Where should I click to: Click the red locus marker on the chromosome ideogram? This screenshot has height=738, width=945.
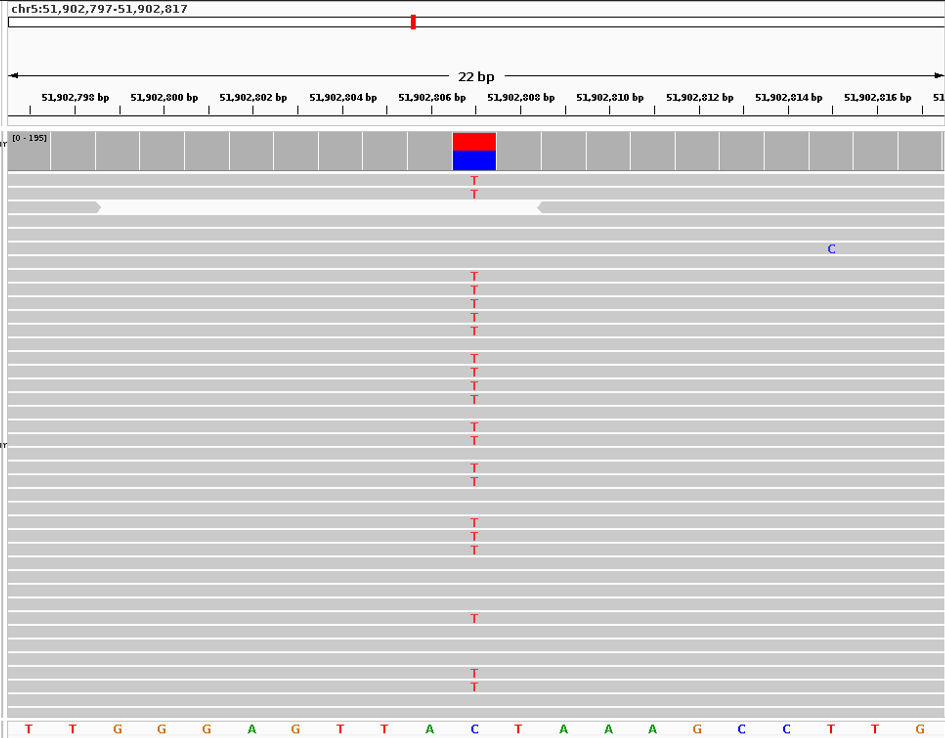coord(413,21)
